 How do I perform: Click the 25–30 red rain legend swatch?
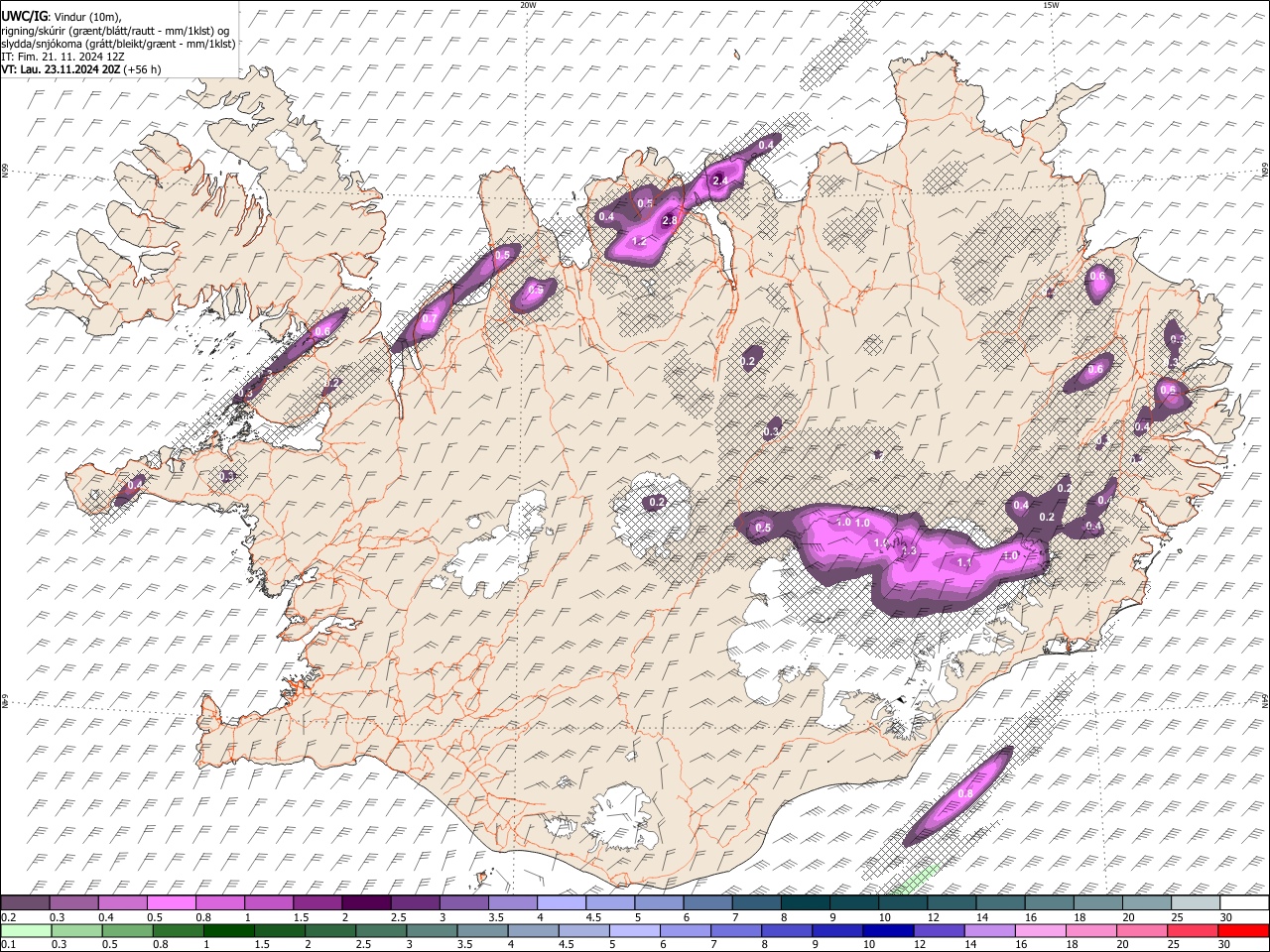coord(1194,930)
